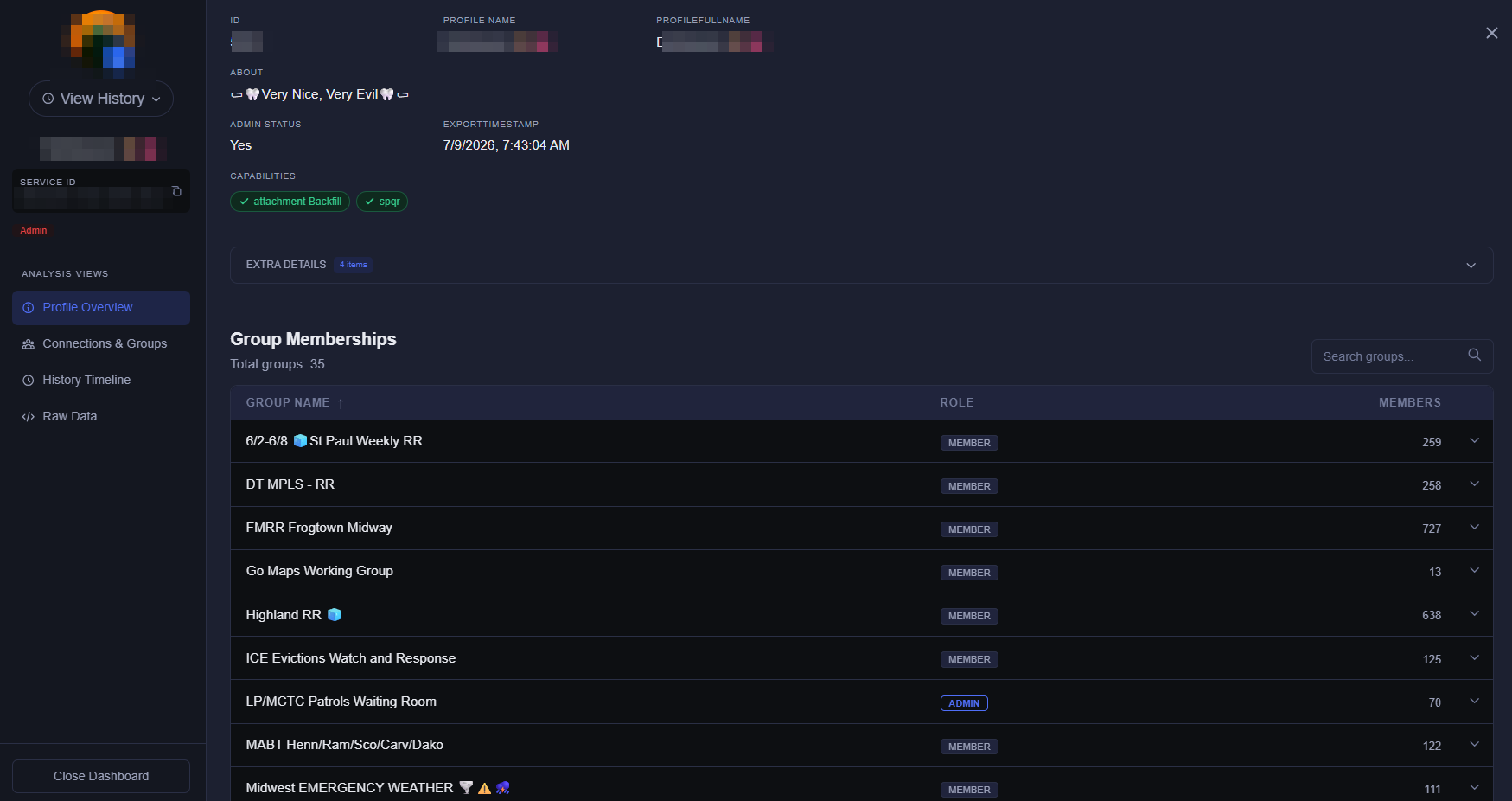This screenshot has width=1512, height=801.
Task: Open the Profile Overview view
Action: [101, 308]
